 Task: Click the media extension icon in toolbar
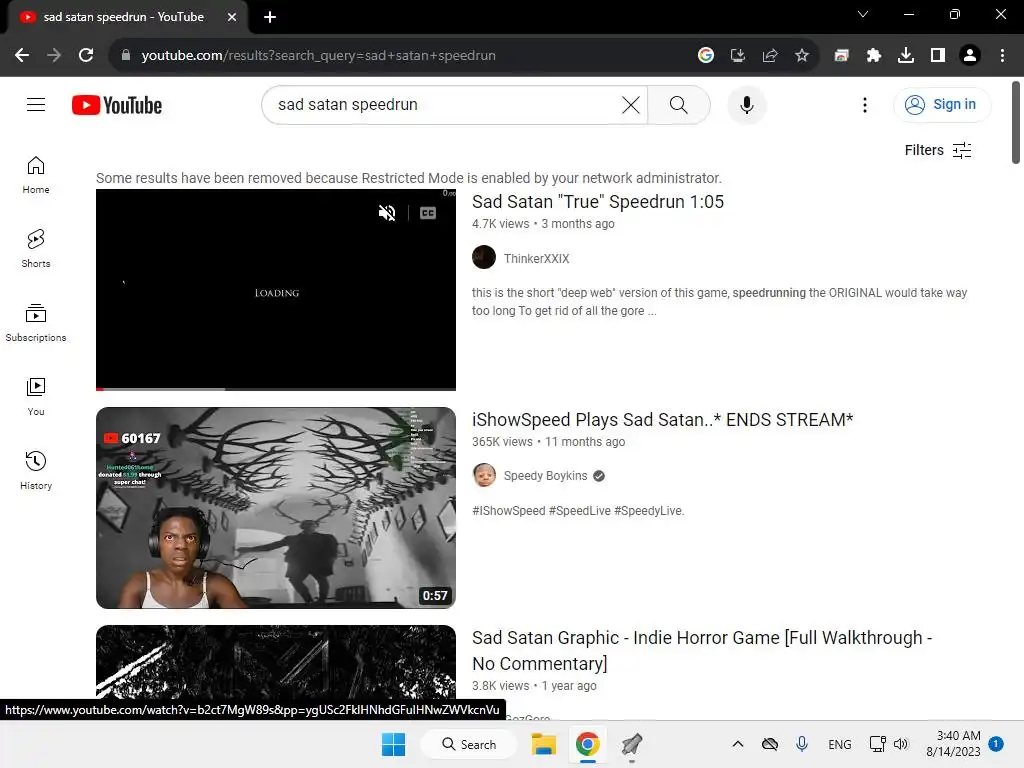[x=841, y=56]
